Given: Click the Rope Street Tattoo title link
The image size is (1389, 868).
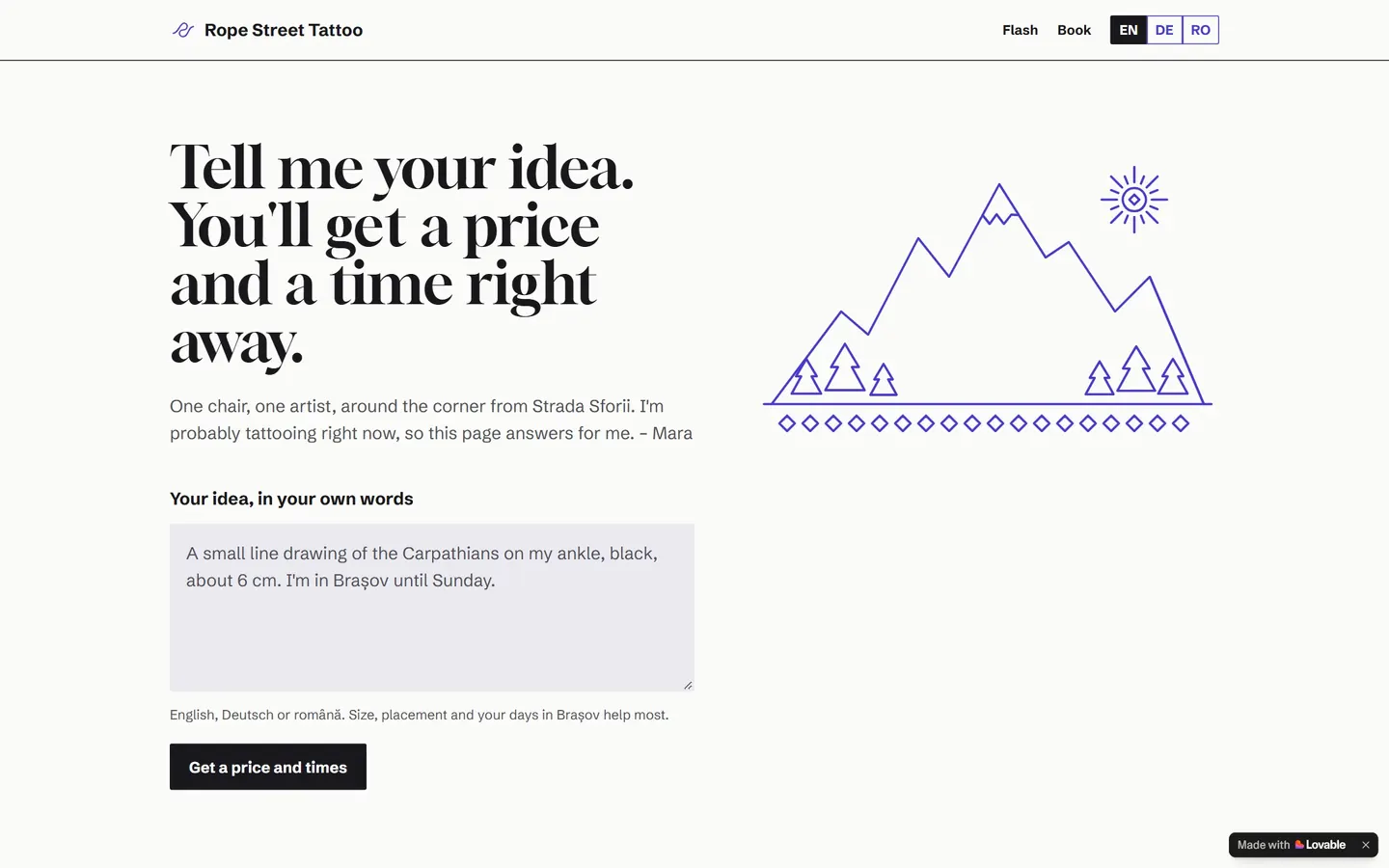Looking at the screenshot, I should [284, 30].
